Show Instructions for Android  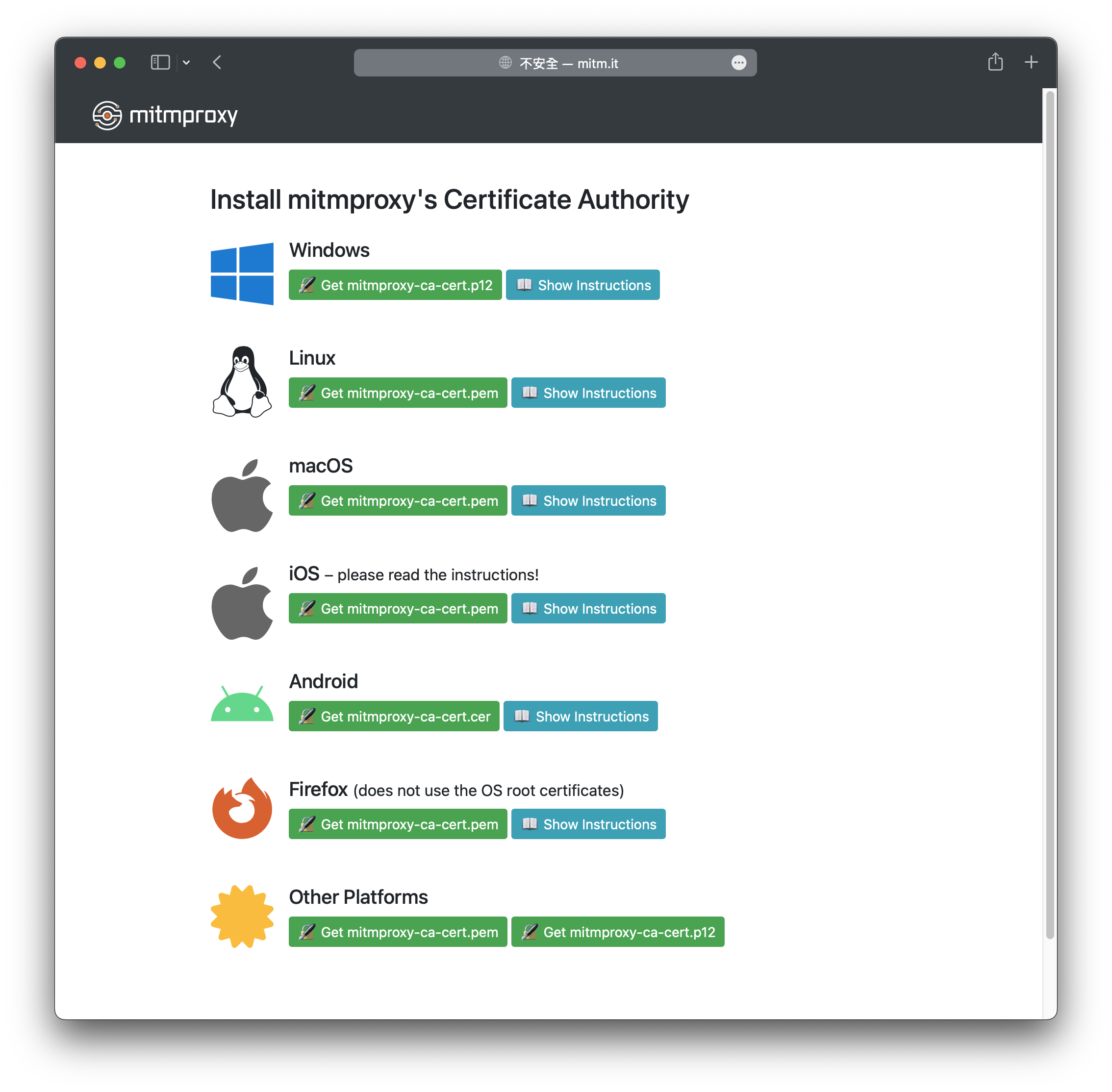coord(581,717)
